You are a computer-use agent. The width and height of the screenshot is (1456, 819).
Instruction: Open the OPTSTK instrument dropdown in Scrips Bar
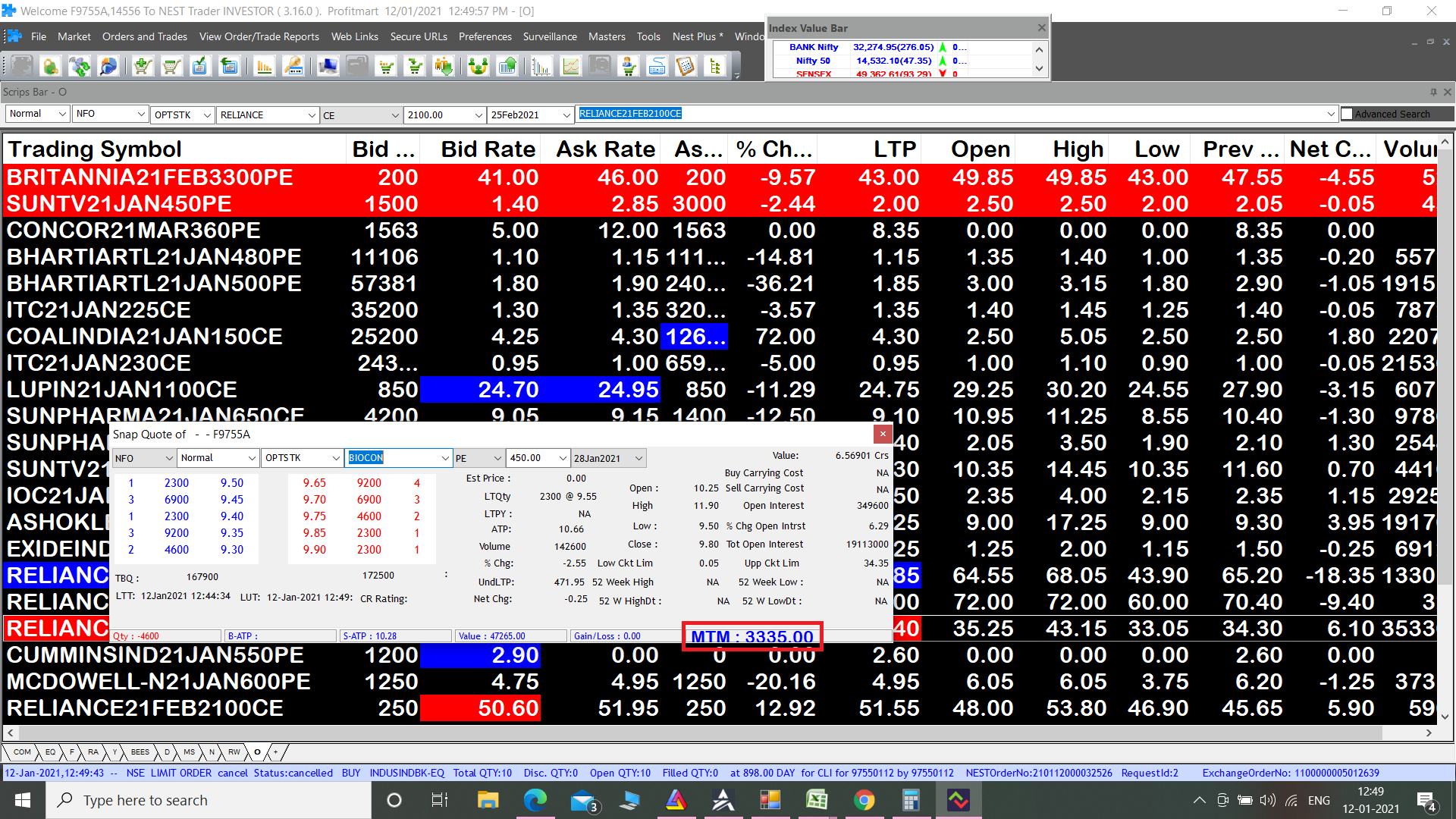pos(207,115)
